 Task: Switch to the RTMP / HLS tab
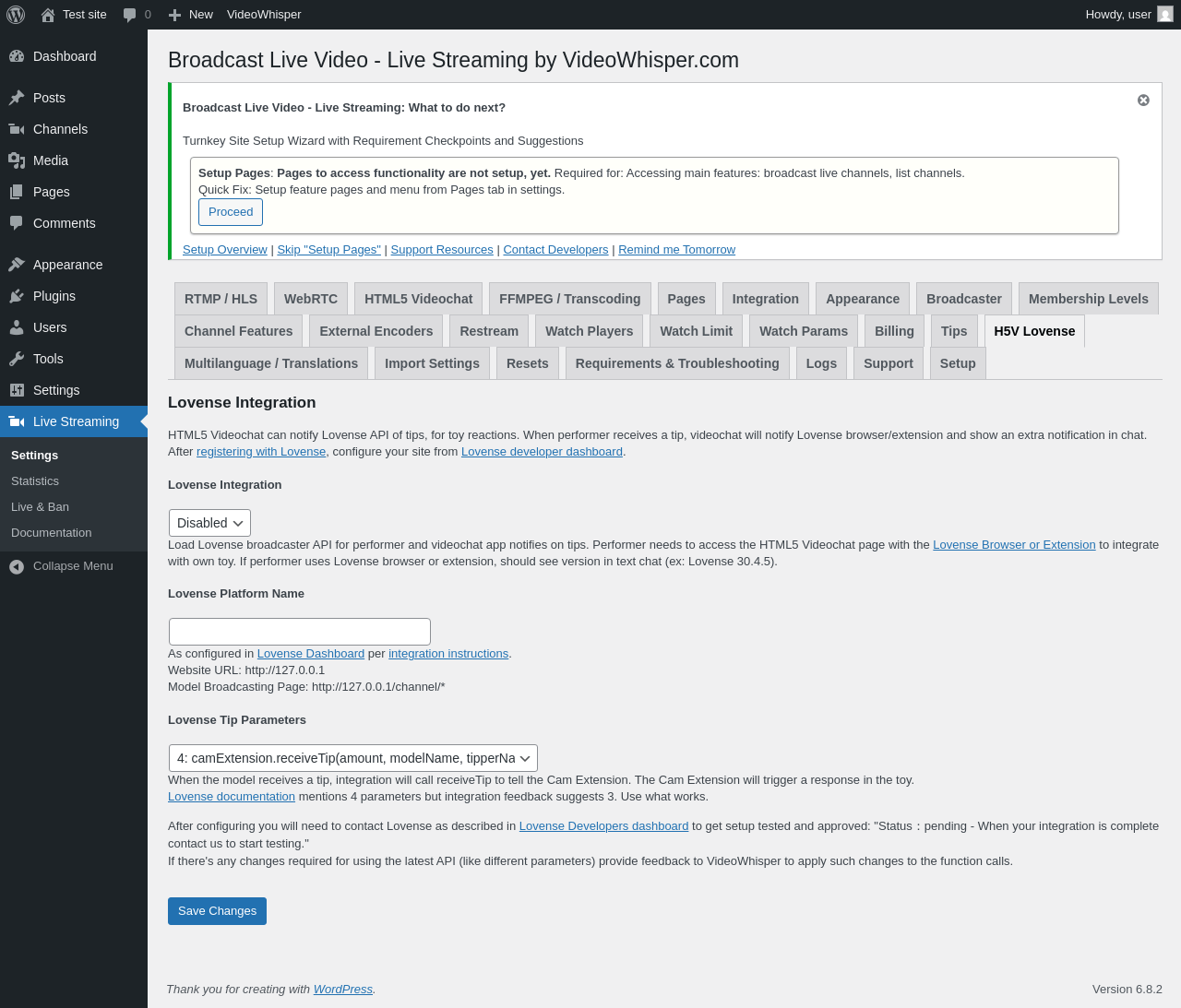221,299
